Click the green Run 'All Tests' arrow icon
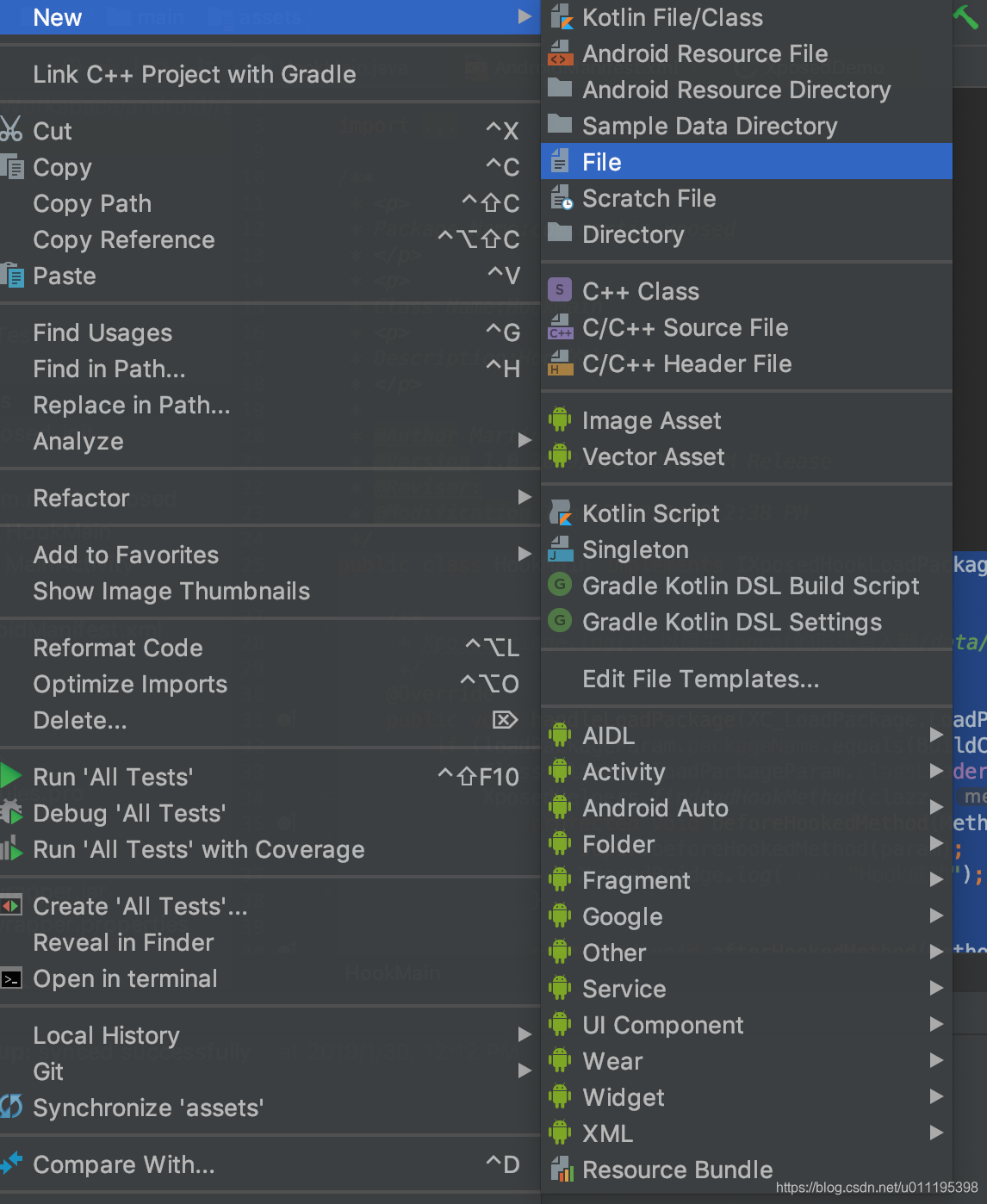Image resolution: width=987 pixels, height=1204 pixels. [x=10, y=776]
